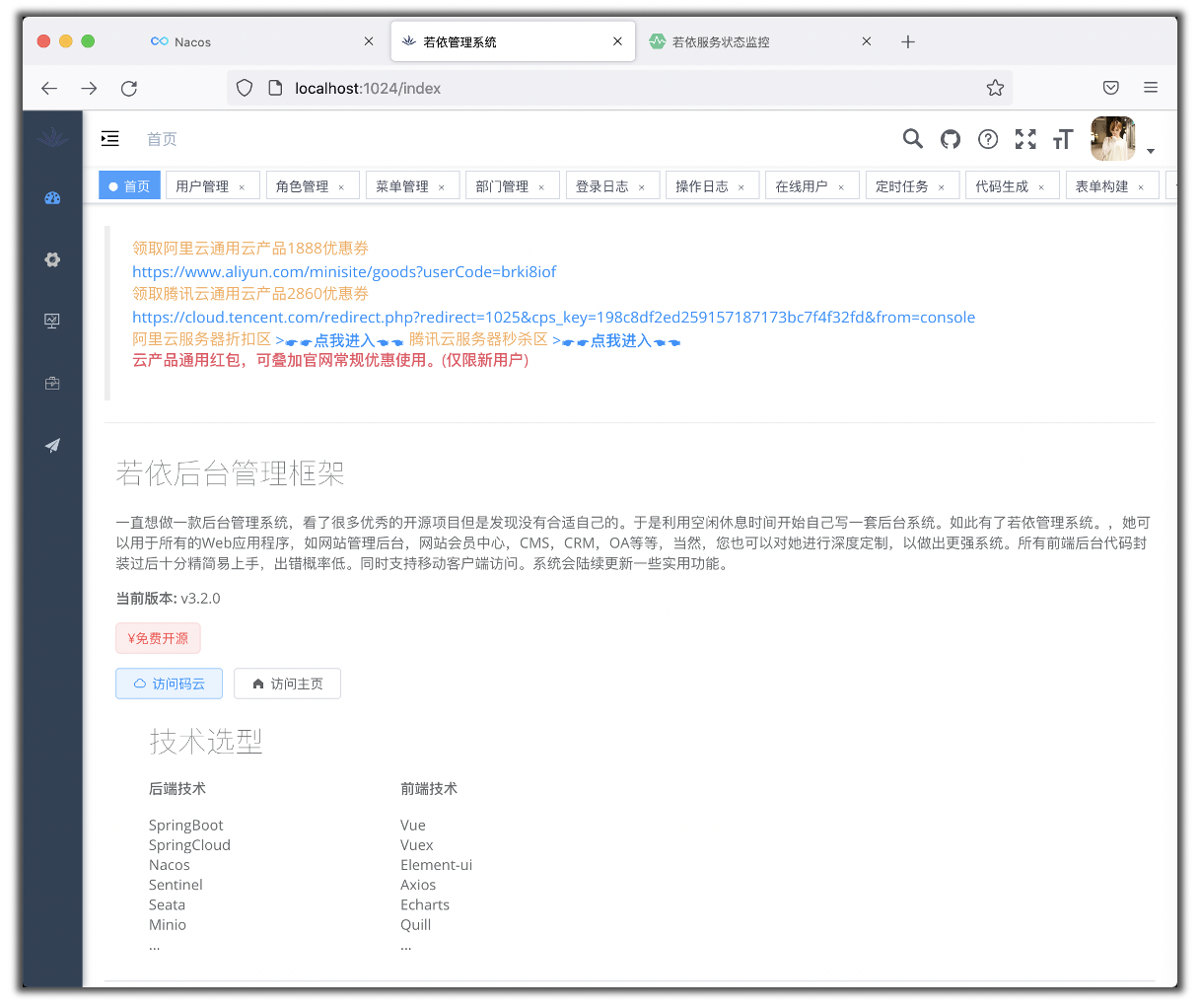Open the Pocket save icon in browser toolbar
Screen dimensions: 1199x1008
coord(1111,88)
